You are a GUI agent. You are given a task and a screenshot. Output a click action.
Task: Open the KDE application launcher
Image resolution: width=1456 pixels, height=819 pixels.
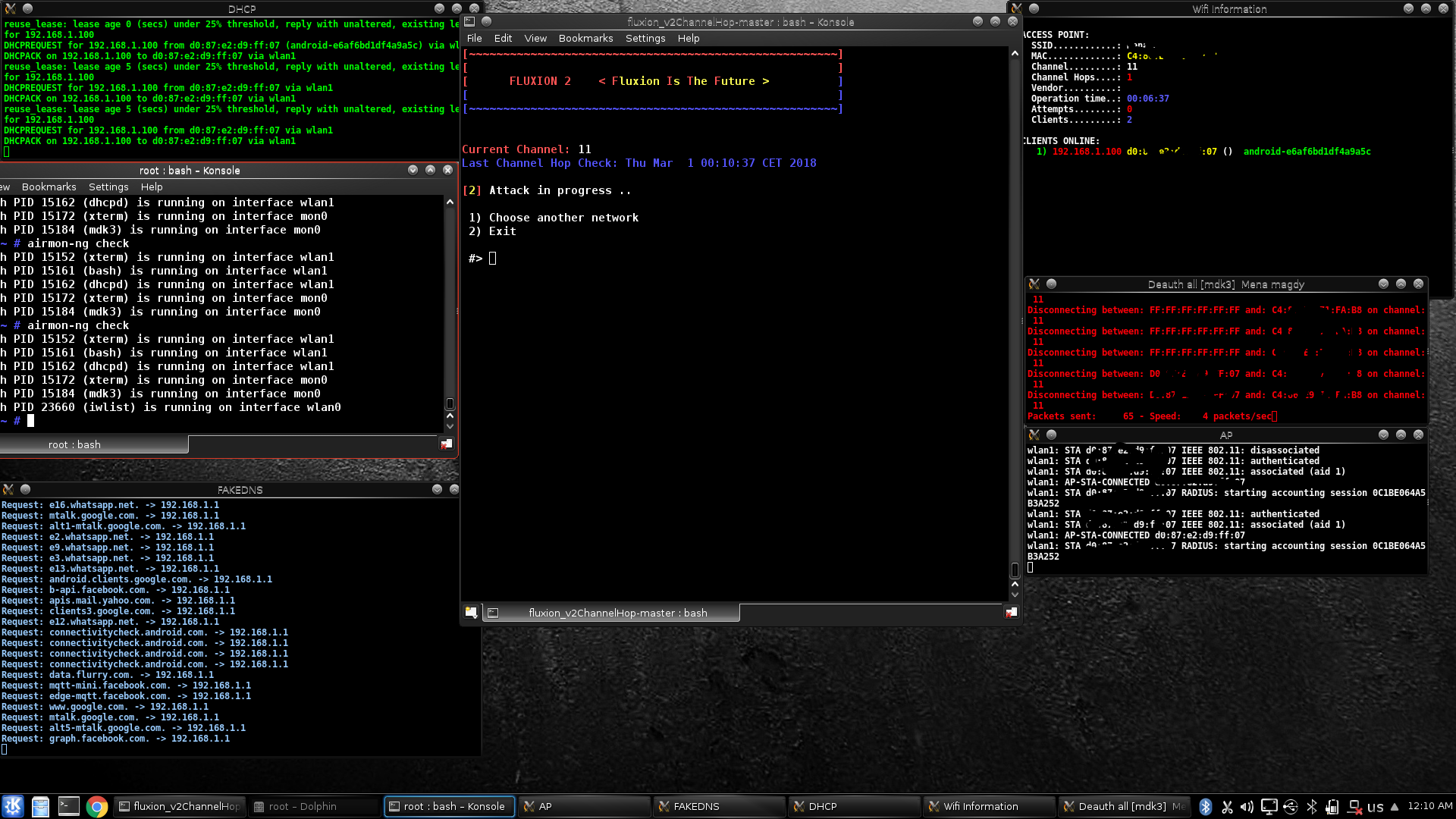[13, 806]
